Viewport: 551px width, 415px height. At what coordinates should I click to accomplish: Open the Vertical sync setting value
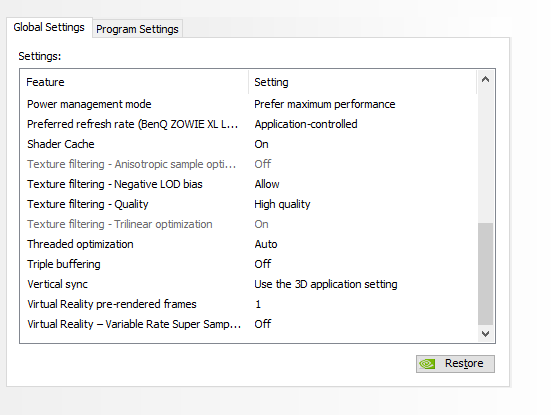[326, 284]
